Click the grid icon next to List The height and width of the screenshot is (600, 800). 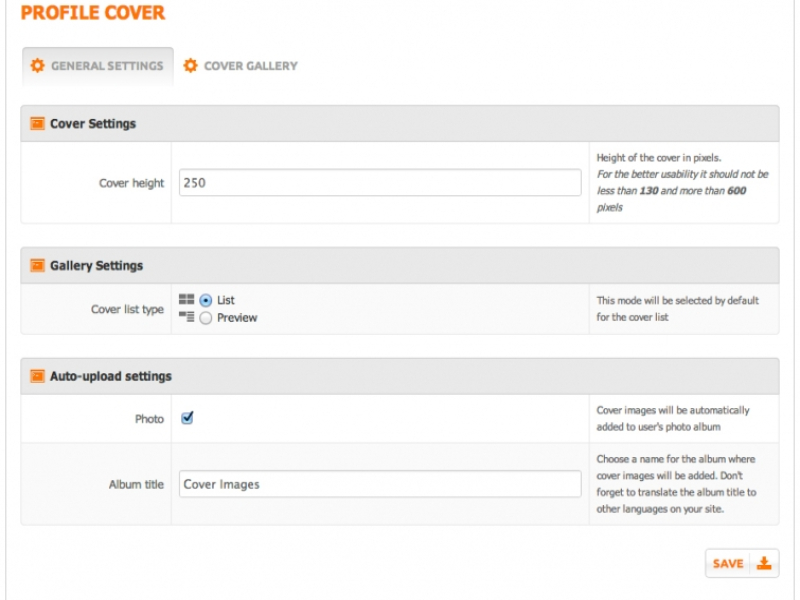click(x=186, y=299)
